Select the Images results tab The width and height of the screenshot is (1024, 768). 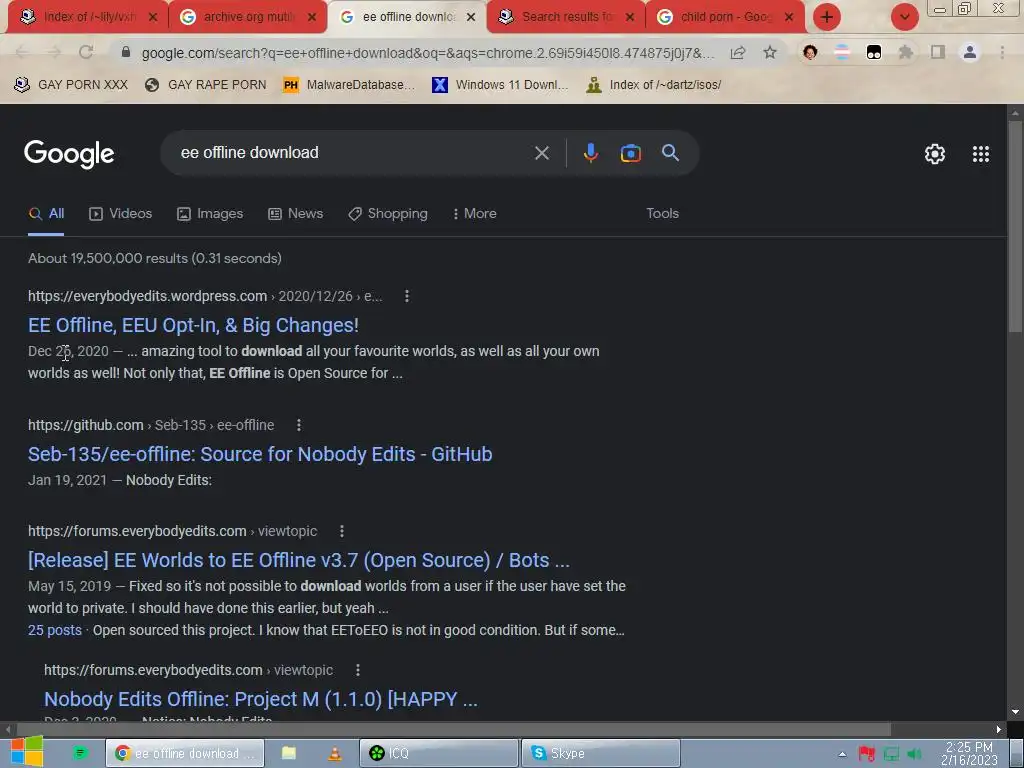coord(210,214)
